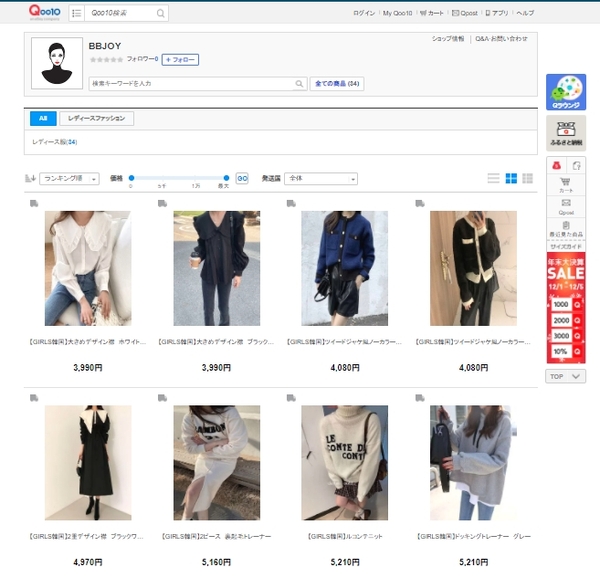
Task: Open recently viewed items in the sidebar
Action: (566, 230)
